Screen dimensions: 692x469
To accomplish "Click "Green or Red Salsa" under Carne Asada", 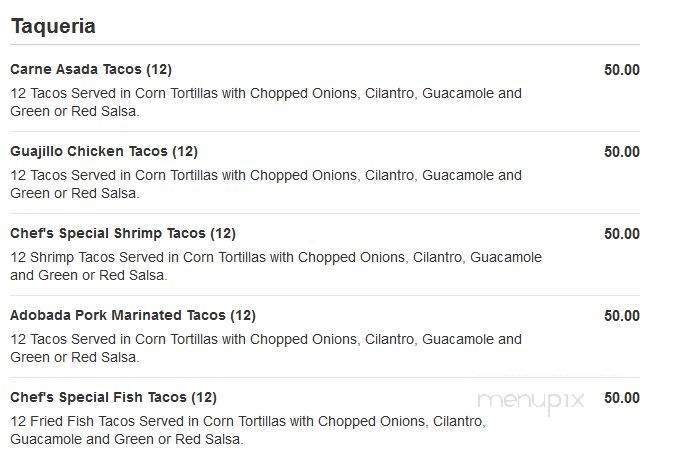I will coord(75,111).
